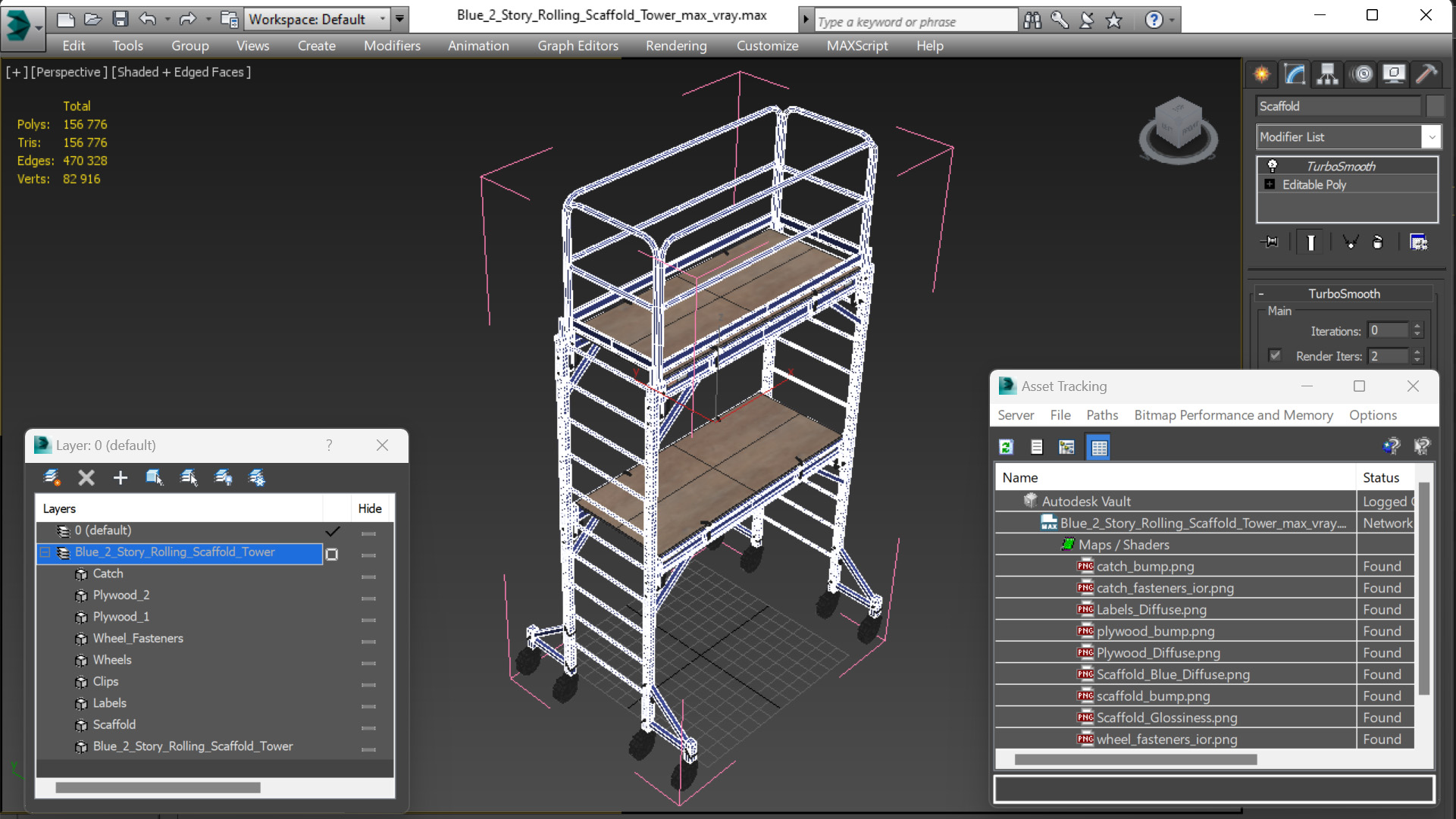
Task: Click the Scaffold object name field
Action: click(x=1339, y=106)
